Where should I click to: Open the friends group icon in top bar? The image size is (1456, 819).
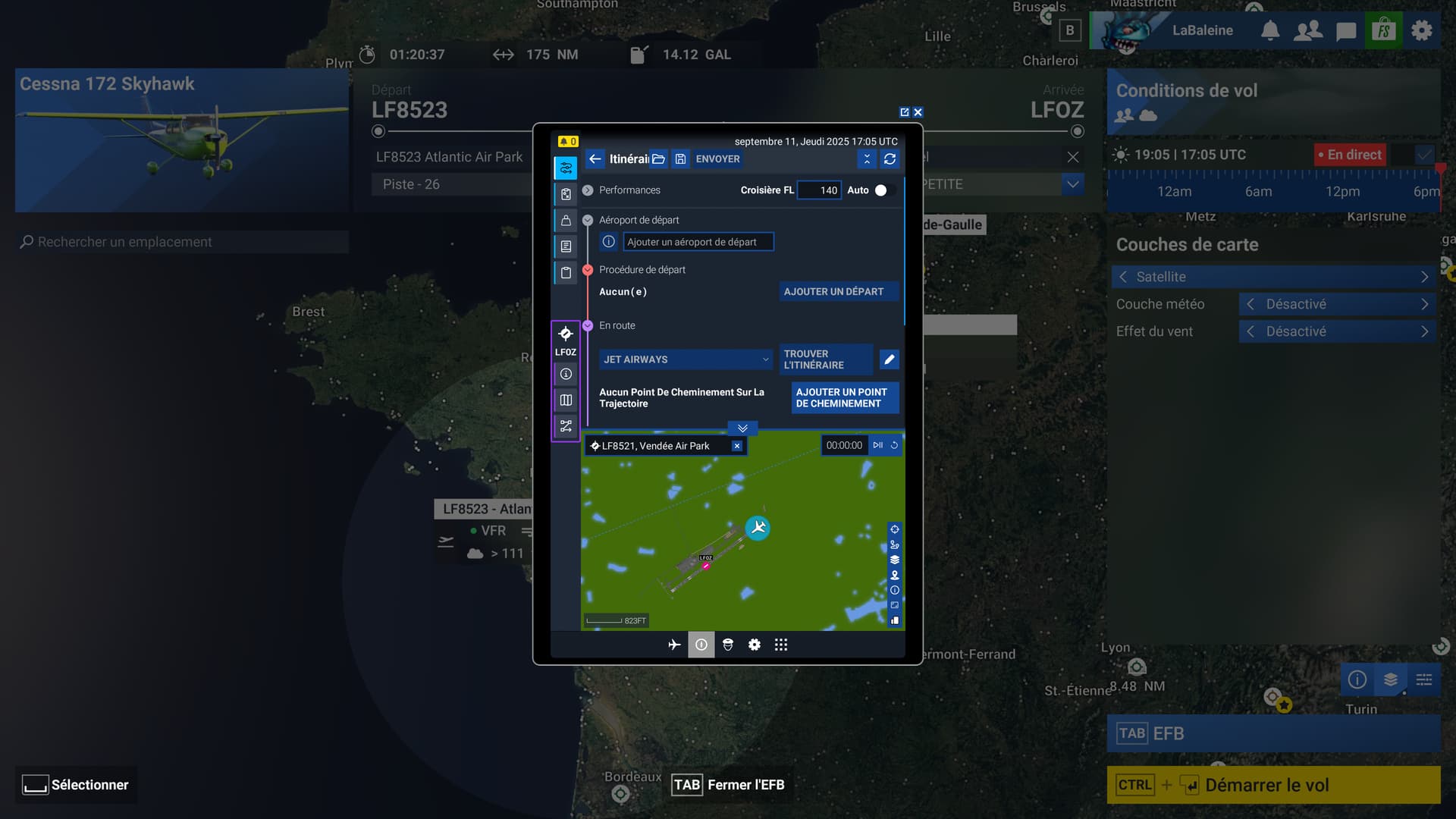(x=1308, y=31)
